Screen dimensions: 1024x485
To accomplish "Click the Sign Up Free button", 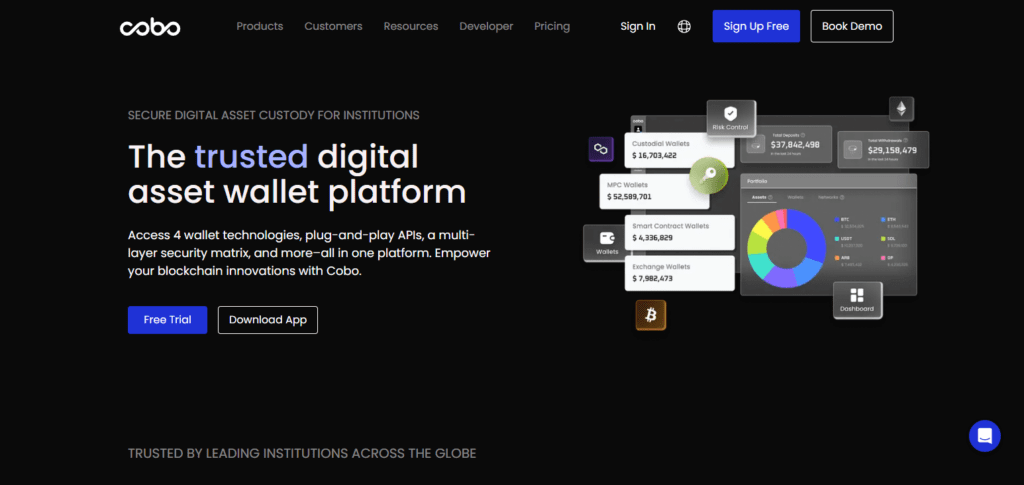I will (x=756, y=26).
